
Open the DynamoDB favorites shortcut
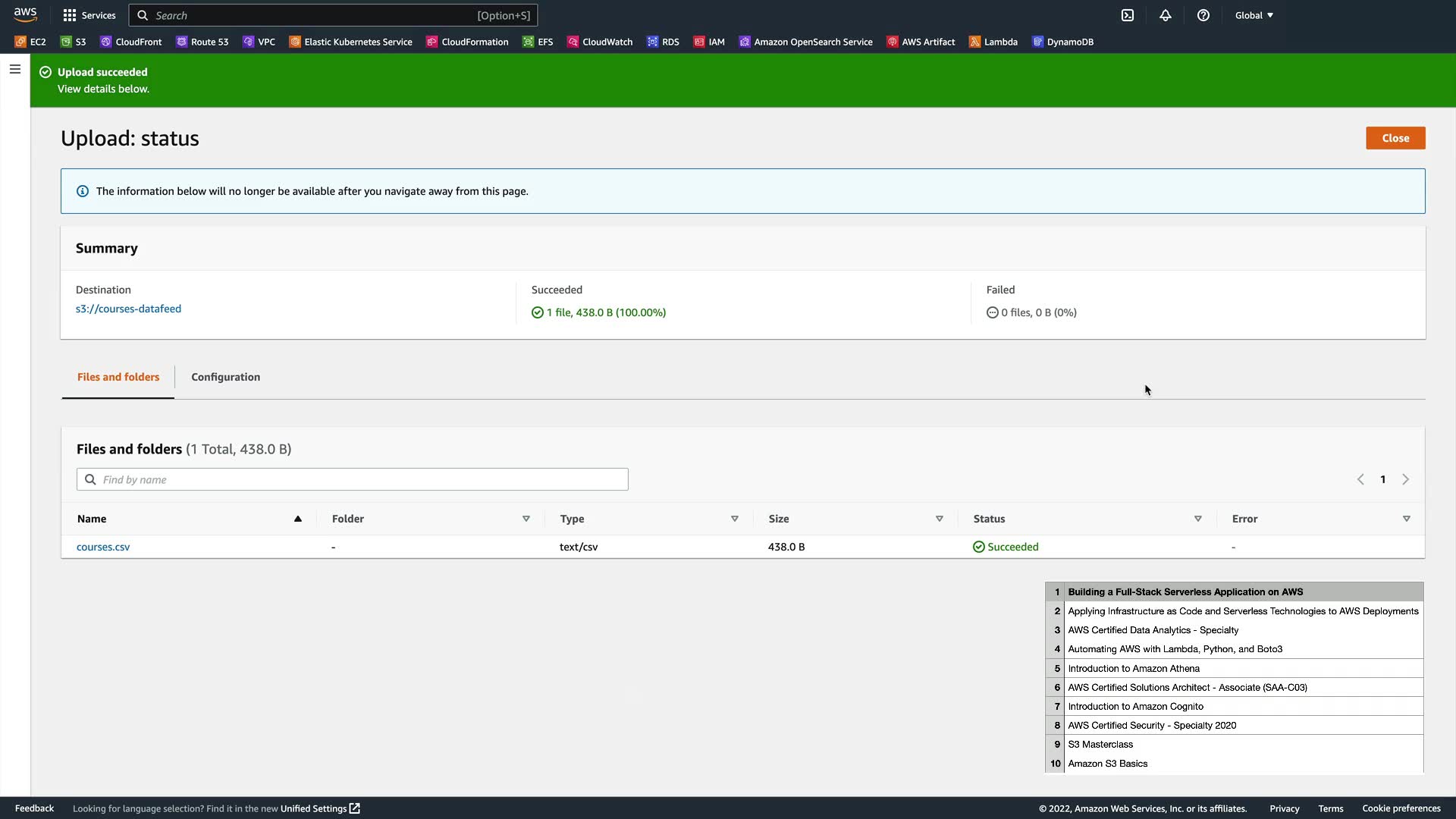pos(1062,42)
